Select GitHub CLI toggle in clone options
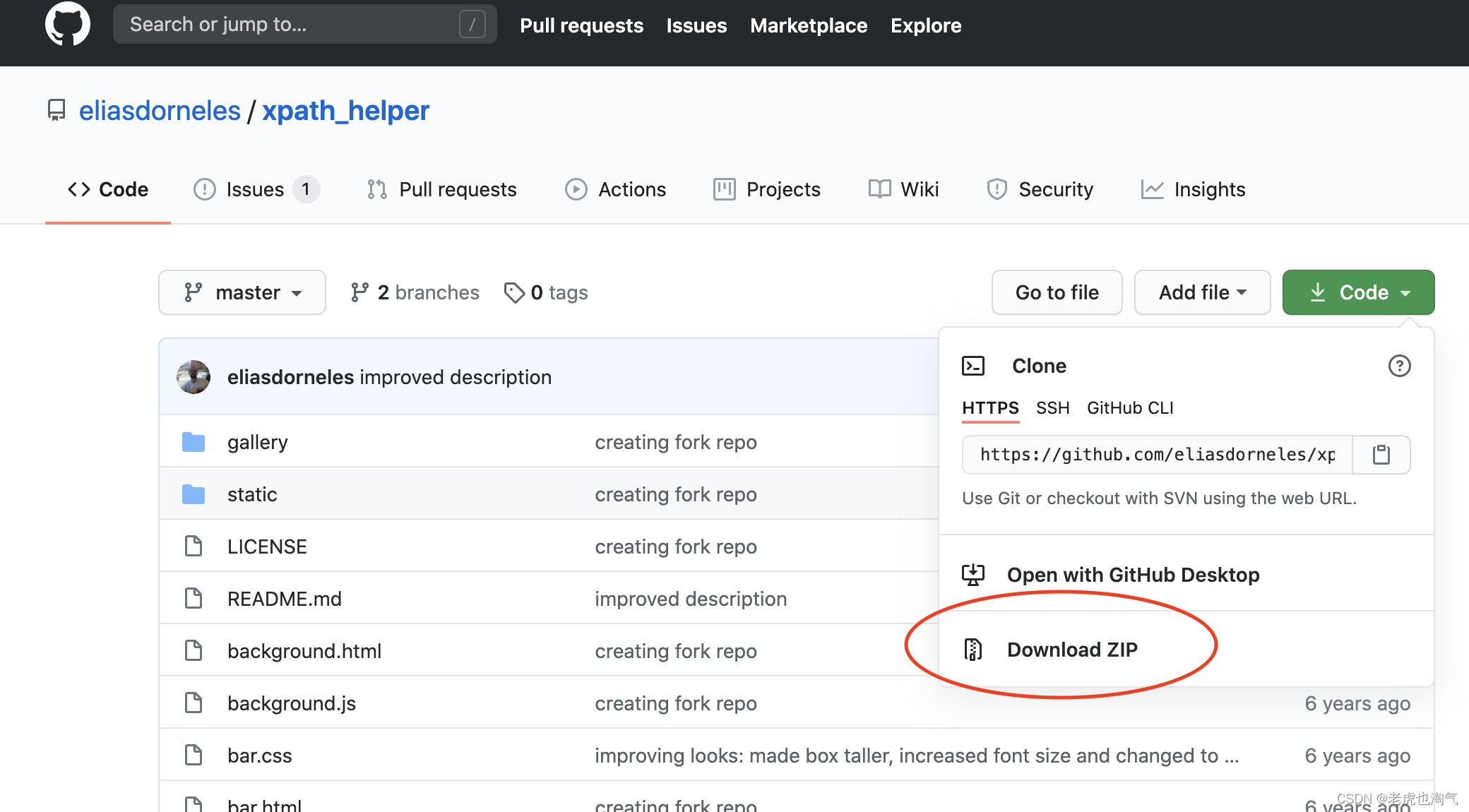 pos(1131,407)
